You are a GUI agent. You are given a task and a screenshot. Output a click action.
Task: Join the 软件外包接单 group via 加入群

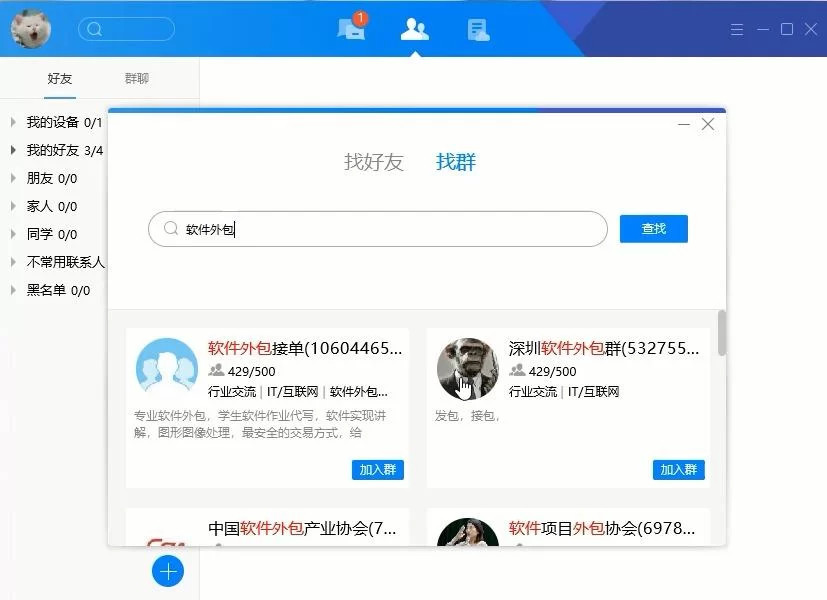(377, 470)
